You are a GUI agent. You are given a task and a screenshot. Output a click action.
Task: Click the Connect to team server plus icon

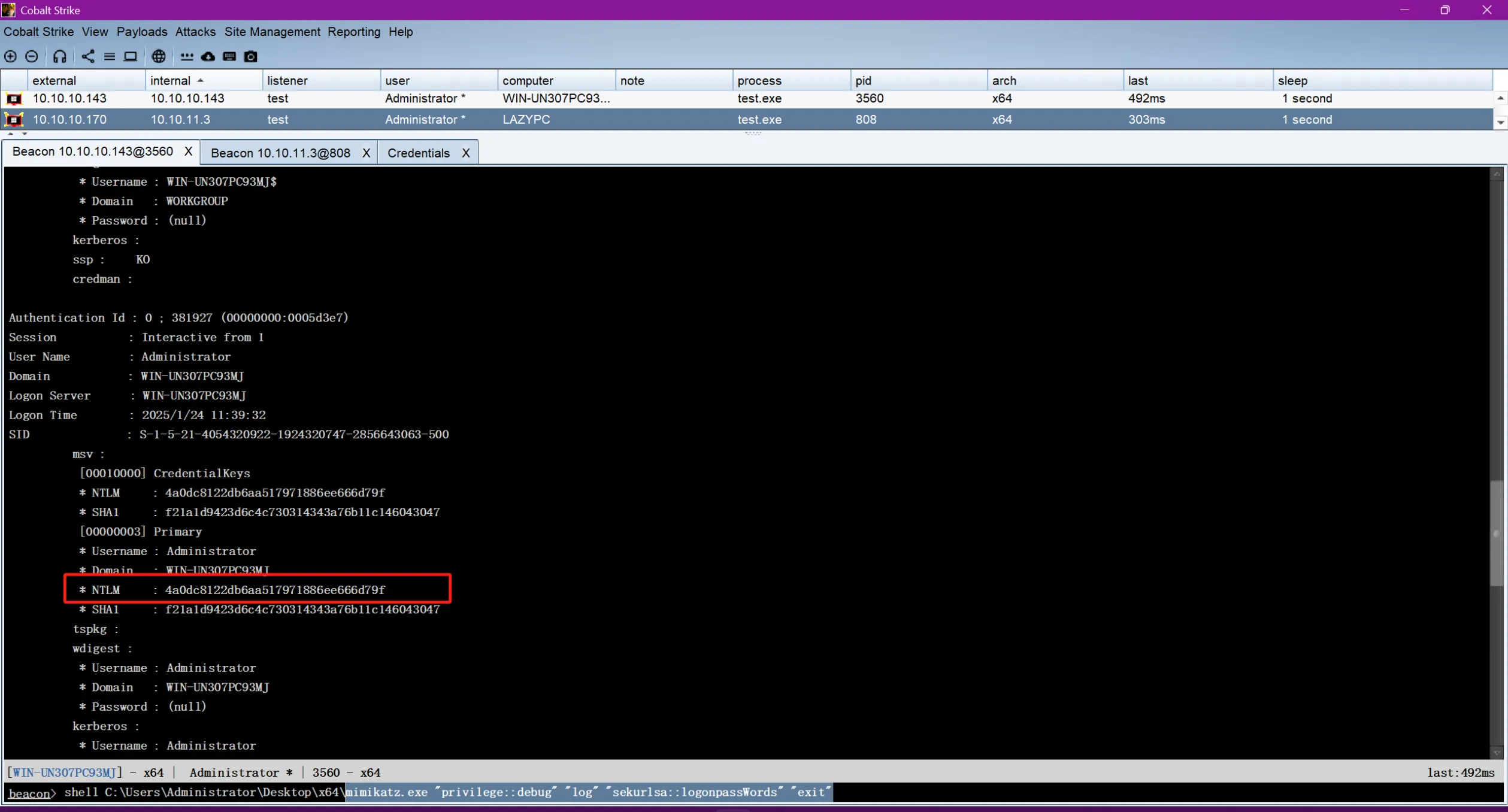pos(10,56)
